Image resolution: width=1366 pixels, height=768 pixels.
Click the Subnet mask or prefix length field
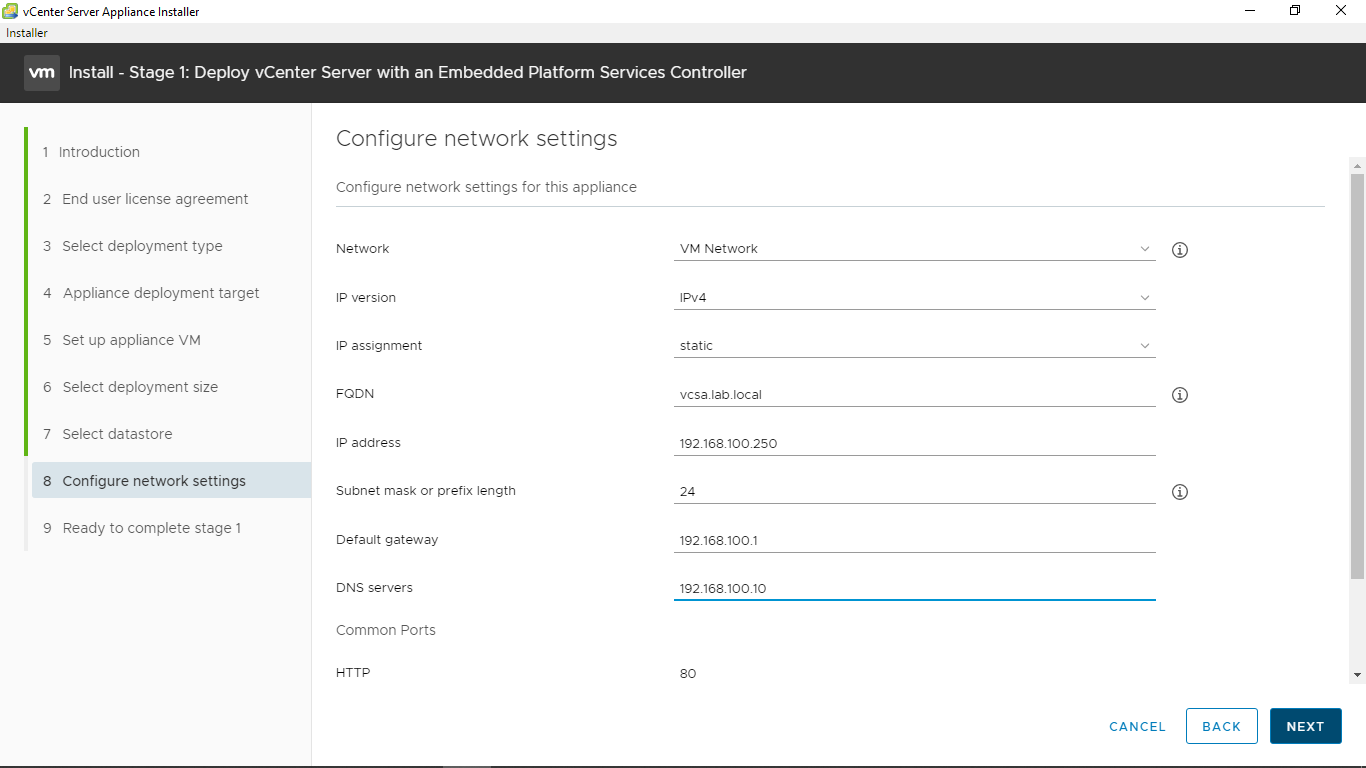point(915,492)
